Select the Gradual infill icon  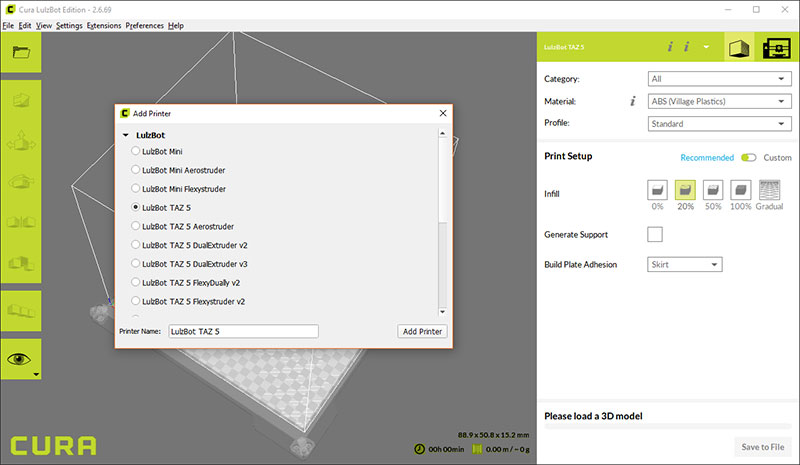click(769, 190)
